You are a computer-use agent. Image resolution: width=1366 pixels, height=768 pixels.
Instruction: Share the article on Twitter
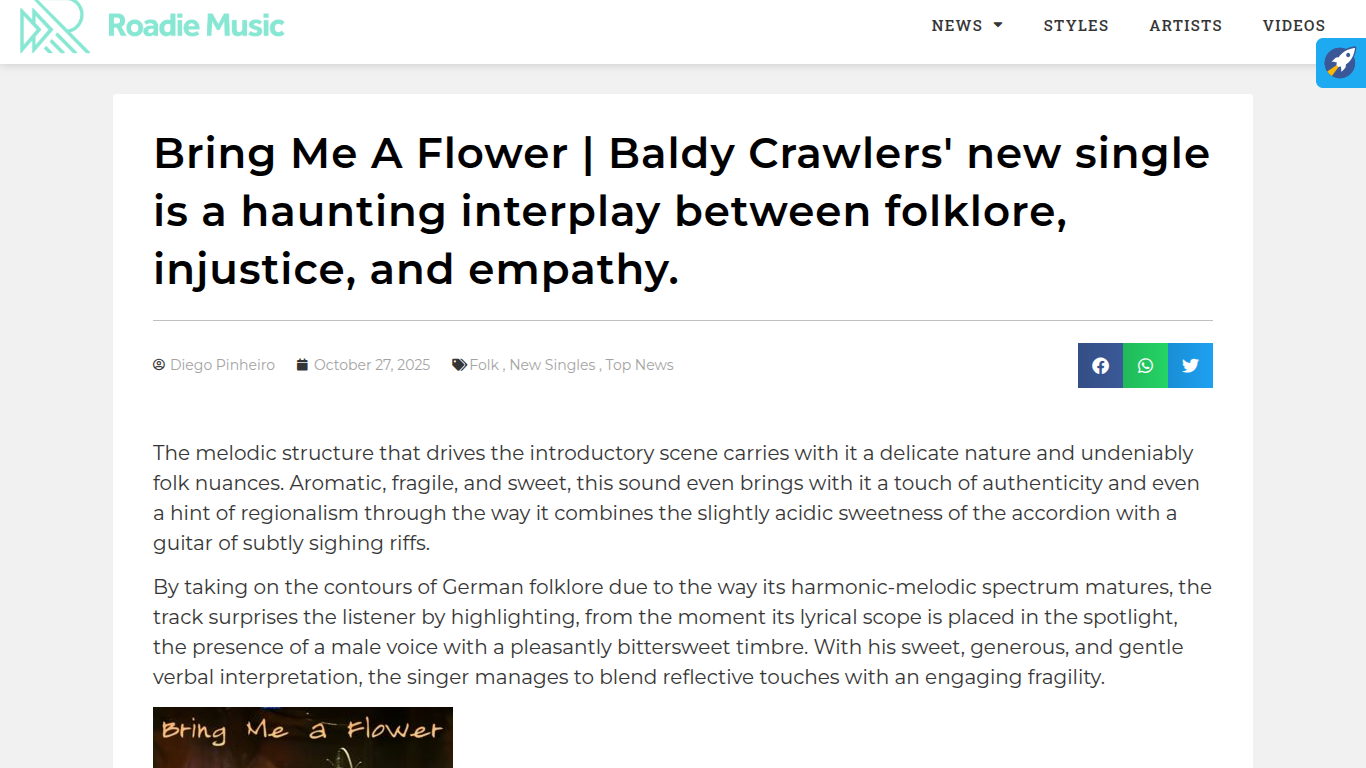click(1190, 365)
